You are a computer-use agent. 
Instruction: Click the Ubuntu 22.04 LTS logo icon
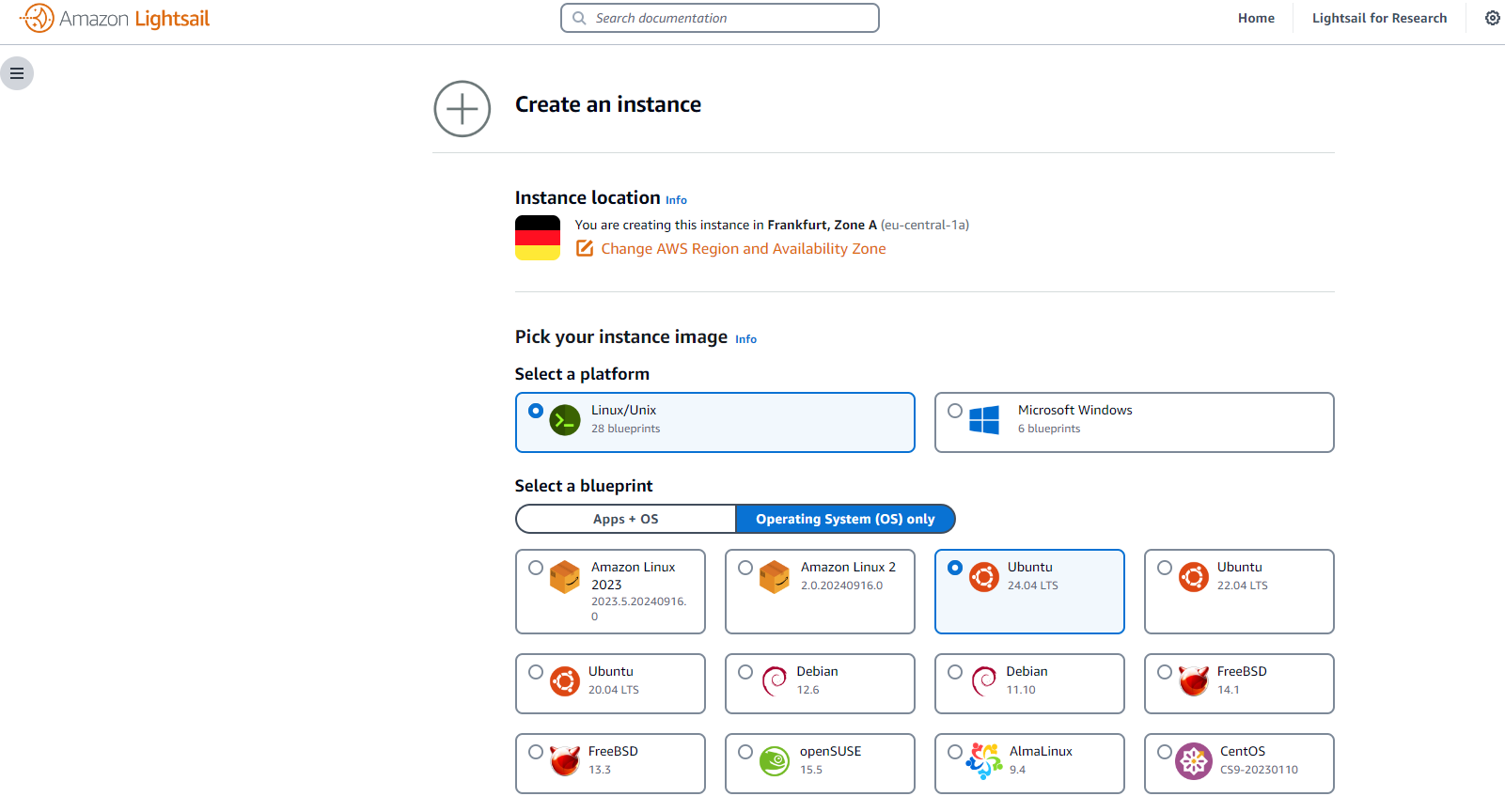point(1194,577)
